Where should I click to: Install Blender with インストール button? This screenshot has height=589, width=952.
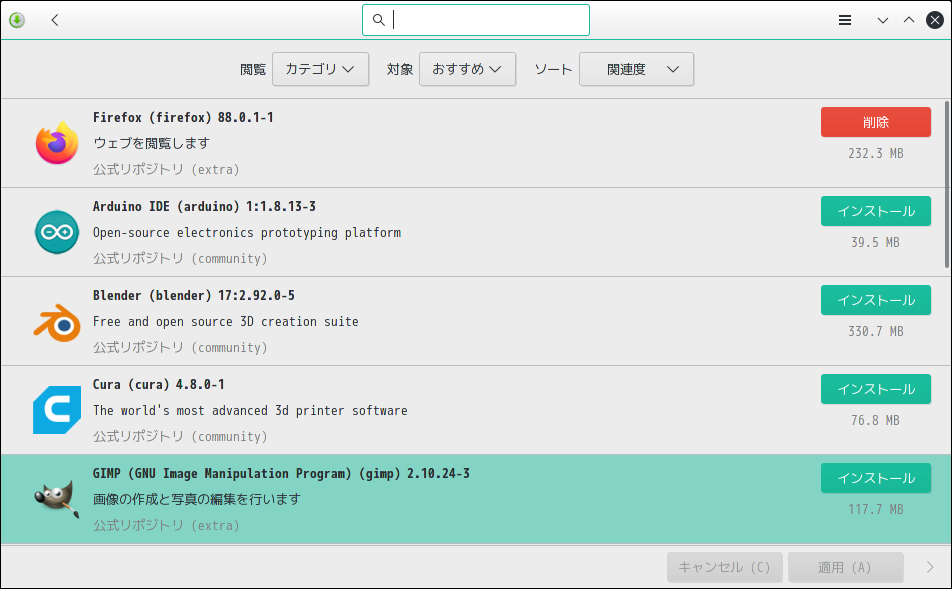click(876, 300)
